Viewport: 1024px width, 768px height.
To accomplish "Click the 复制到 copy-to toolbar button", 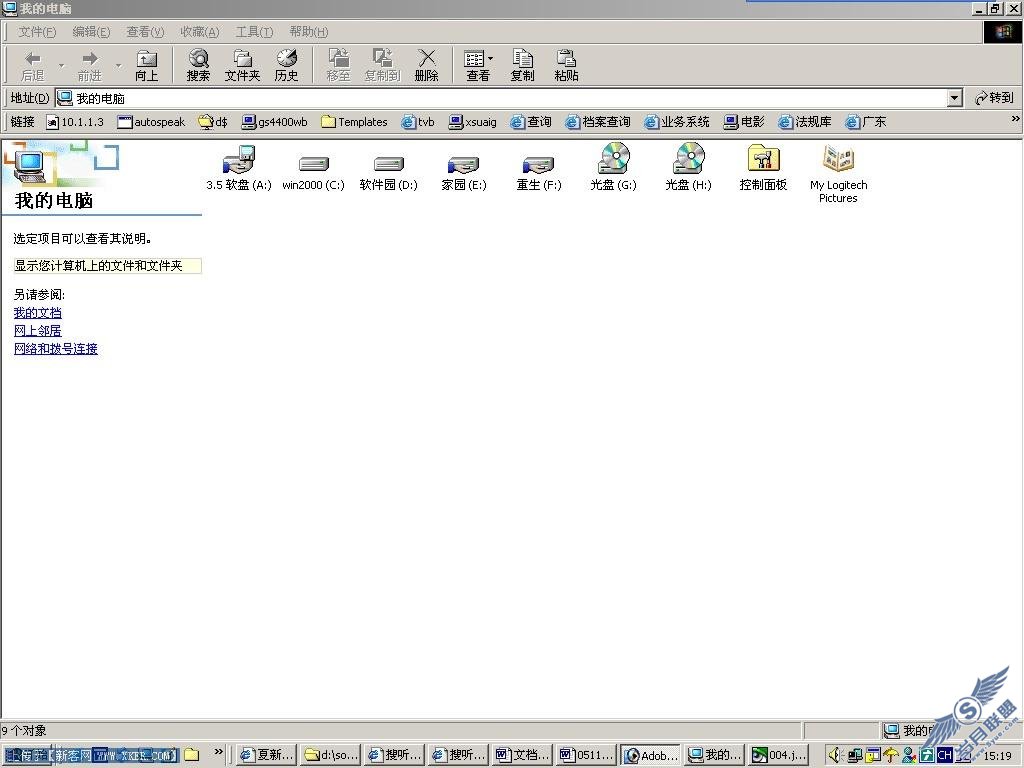I will [x=382, y=65].
